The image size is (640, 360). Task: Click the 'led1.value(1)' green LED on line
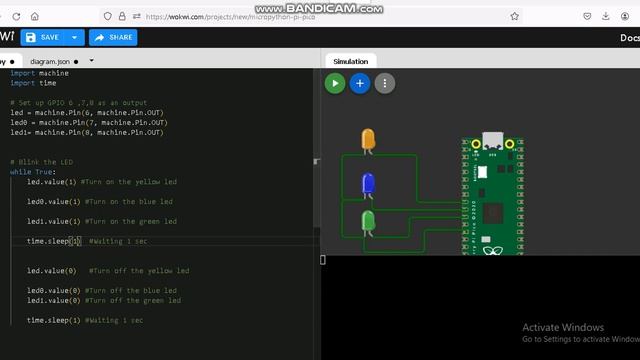pos(102,221)
